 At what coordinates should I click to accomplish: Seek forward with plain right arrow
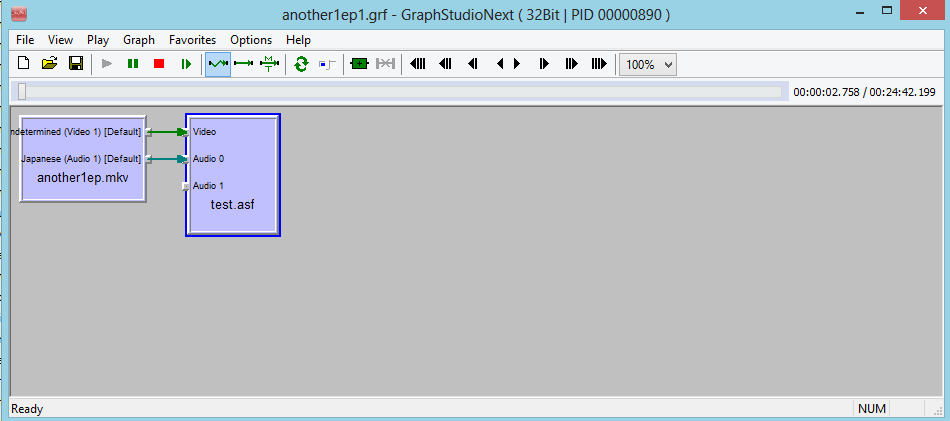(x=517, y=64)
